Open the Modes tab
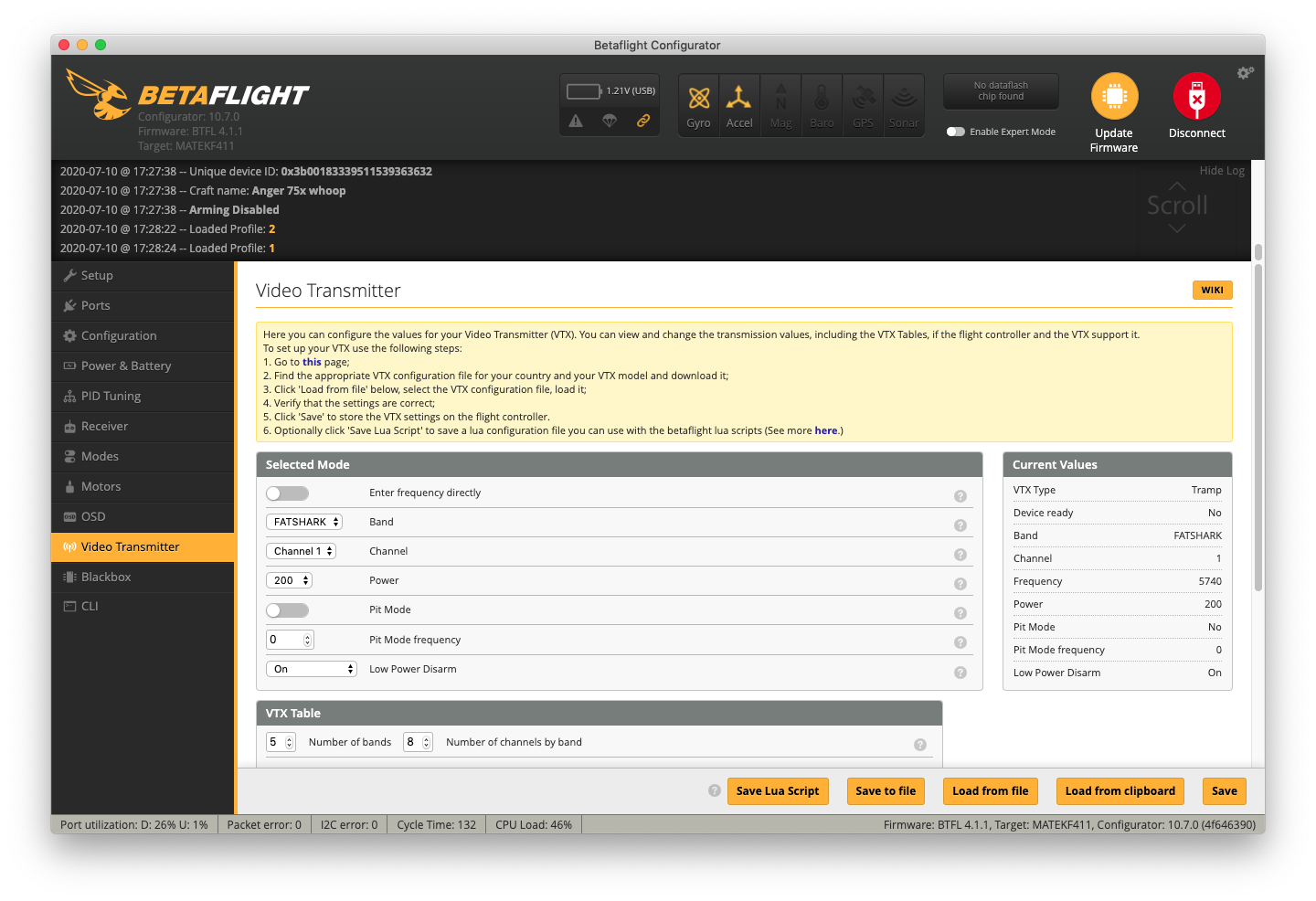 point(143,456)
